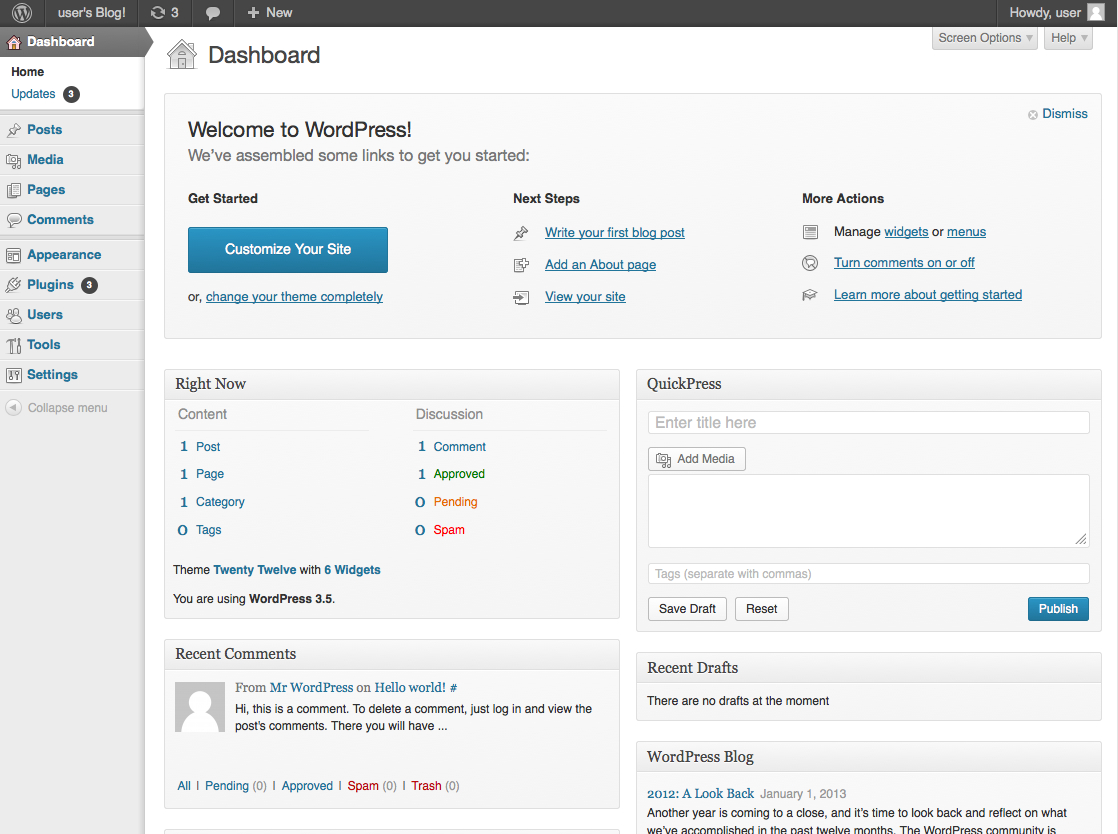
Task: Click the WordPress logo in admin bar
Action: [22, 13]
